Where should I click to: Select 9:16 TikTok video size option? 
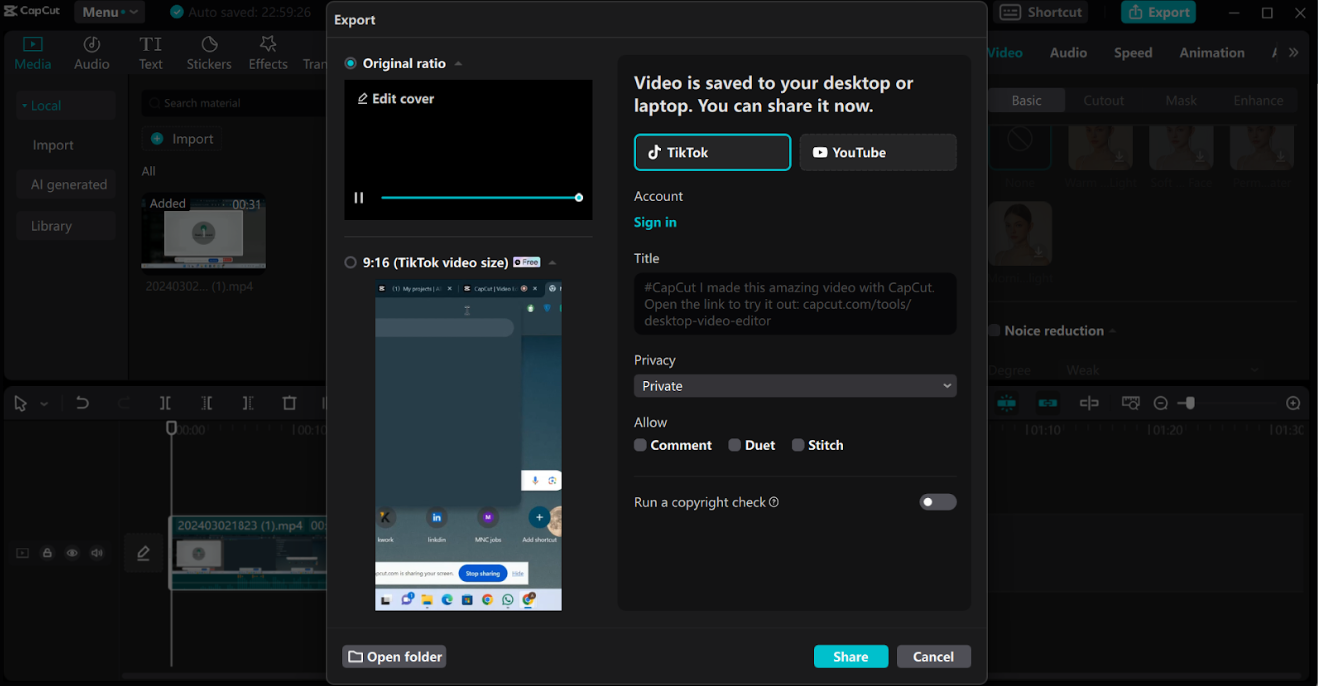pyautogui.click(x=350, y=262)
